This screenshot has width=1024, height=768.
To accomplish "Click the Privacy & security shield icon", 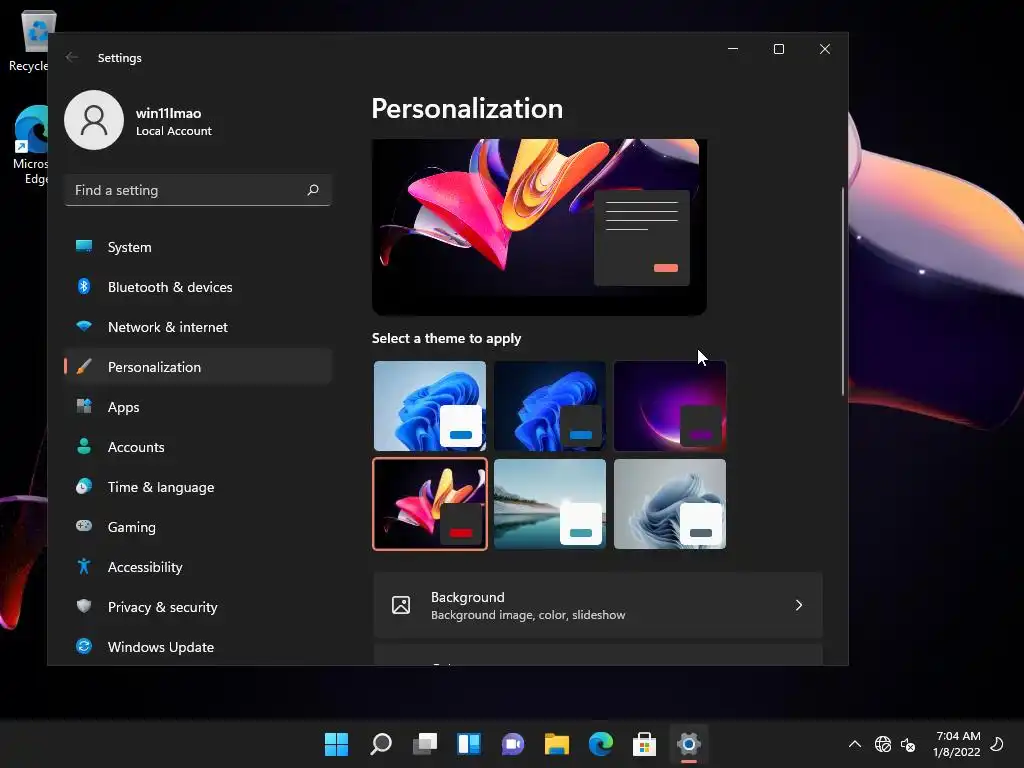I will pyautogui.click(x=84, y=605).
